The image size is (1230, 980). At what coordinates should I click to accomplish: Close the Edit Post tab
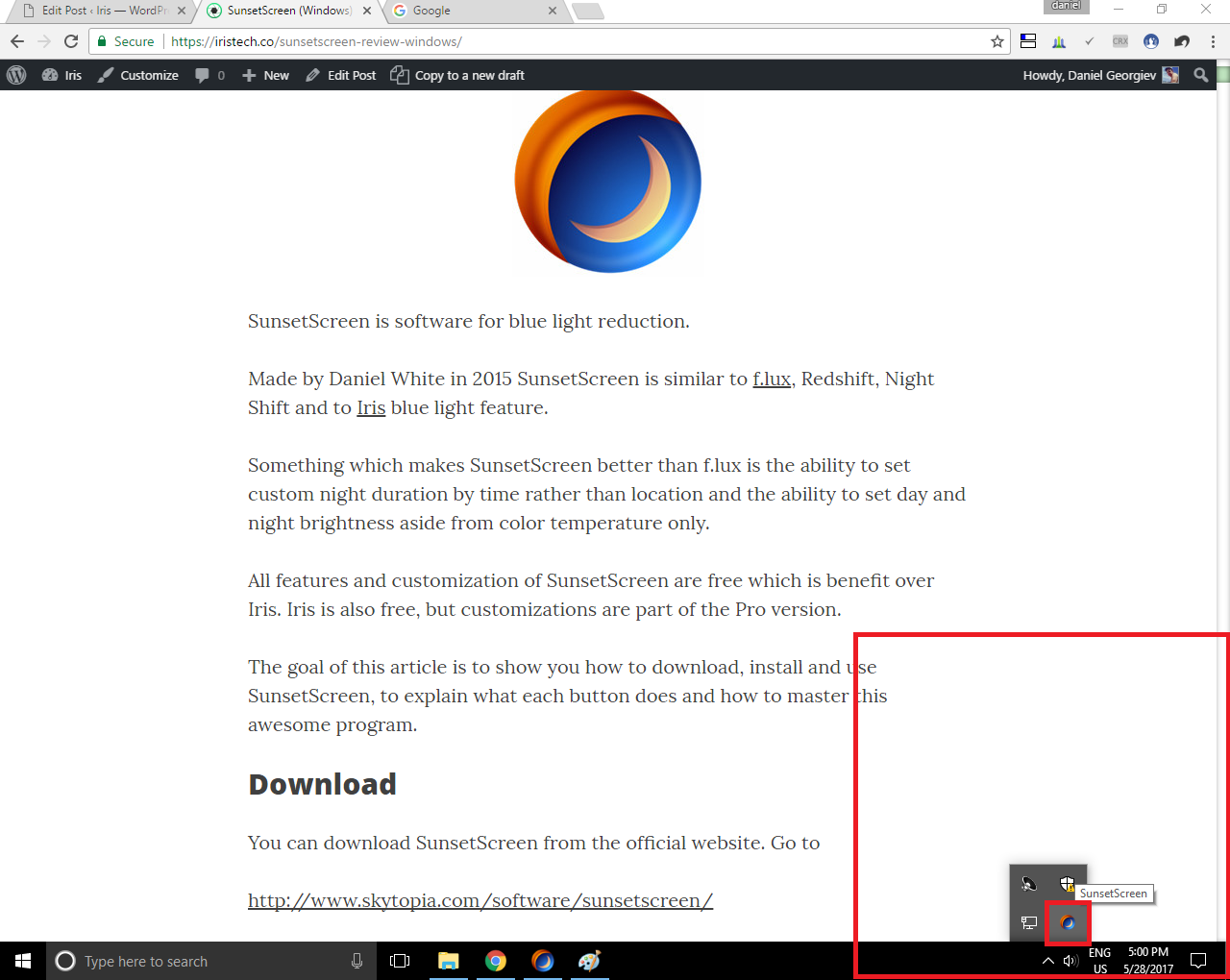click(182, 11)
